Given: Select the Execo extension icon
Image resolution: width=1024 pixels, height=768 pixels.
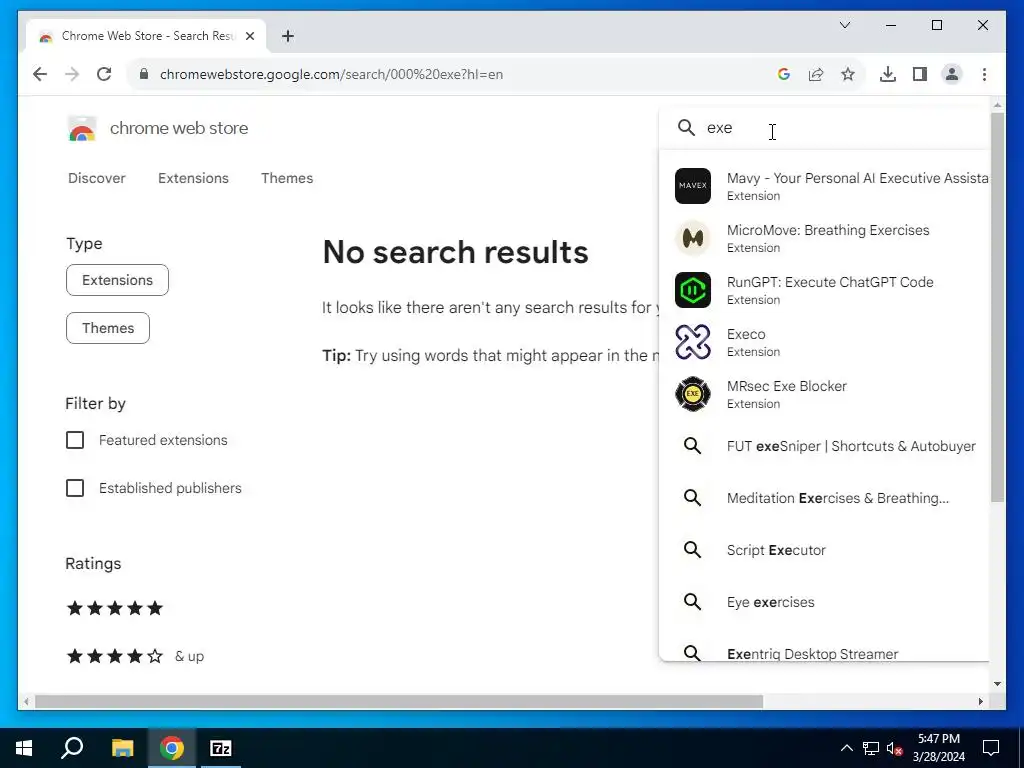Looking at the screenshot, I should [692, 342].
